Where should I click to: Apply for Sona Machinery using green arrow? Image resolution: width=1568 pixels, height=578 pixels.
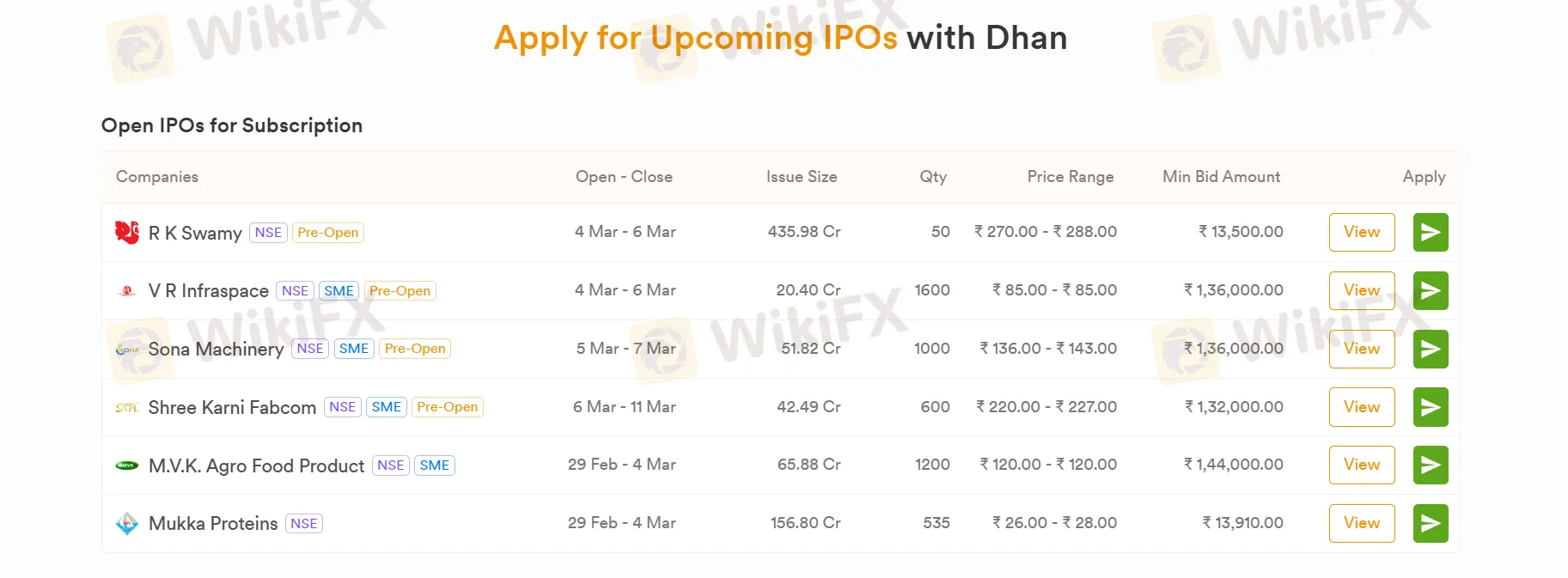pos(1430,349)
